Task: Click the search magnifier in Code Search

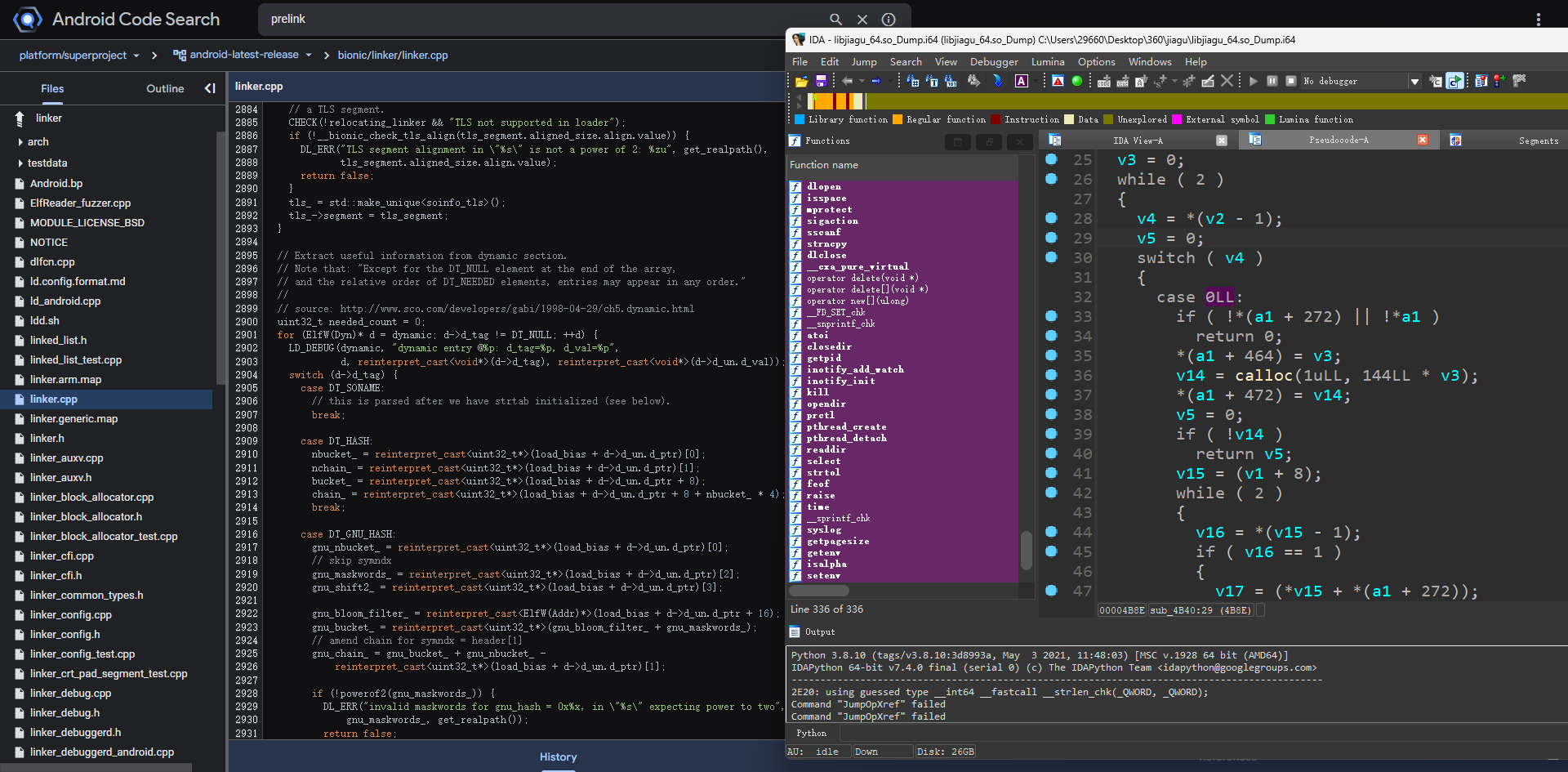Action: 835,19
